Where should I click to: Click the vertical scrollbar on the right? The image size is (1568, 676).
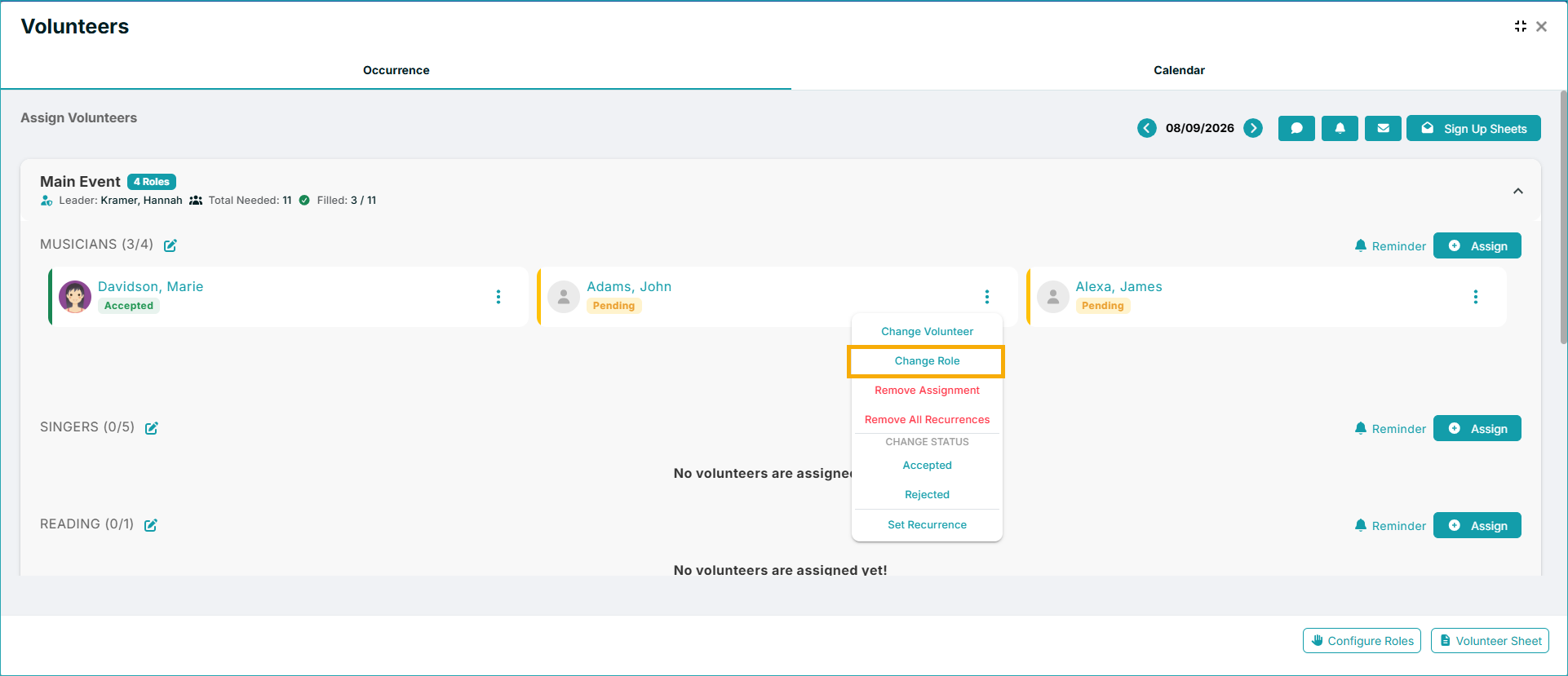(x=1563, y=218)
